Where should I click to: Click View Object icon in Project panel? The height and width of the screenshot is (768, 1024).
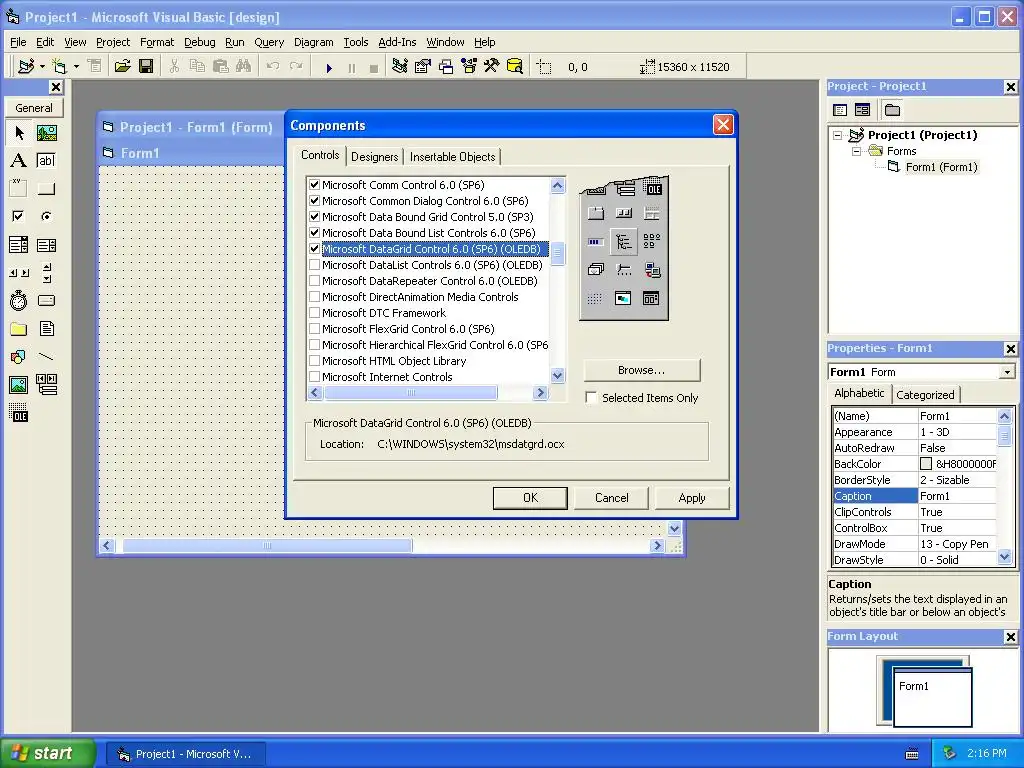pyautogui.click(x=863, y=110)
